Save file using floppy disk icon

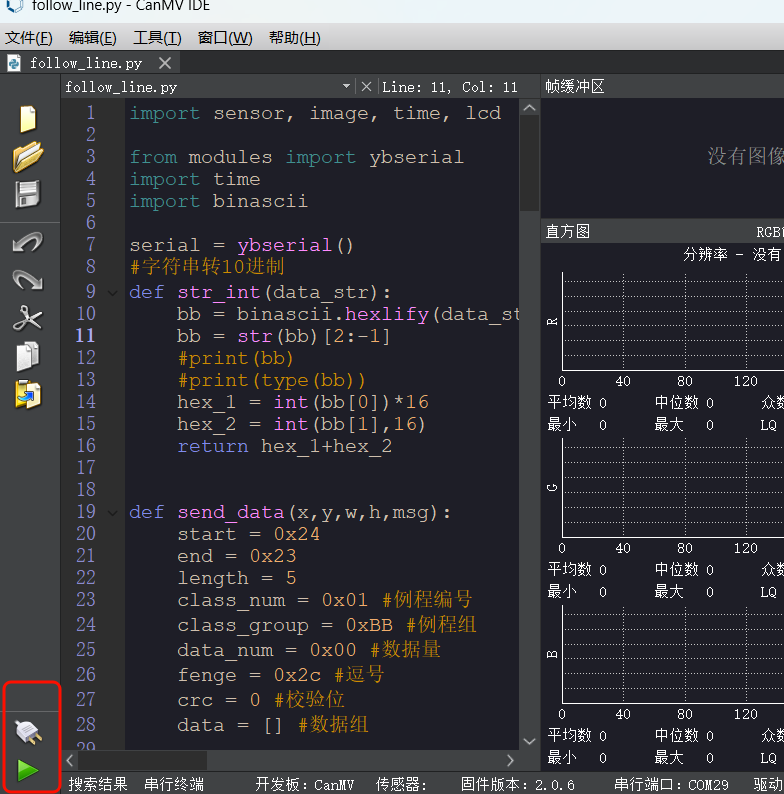pos(28,194)
